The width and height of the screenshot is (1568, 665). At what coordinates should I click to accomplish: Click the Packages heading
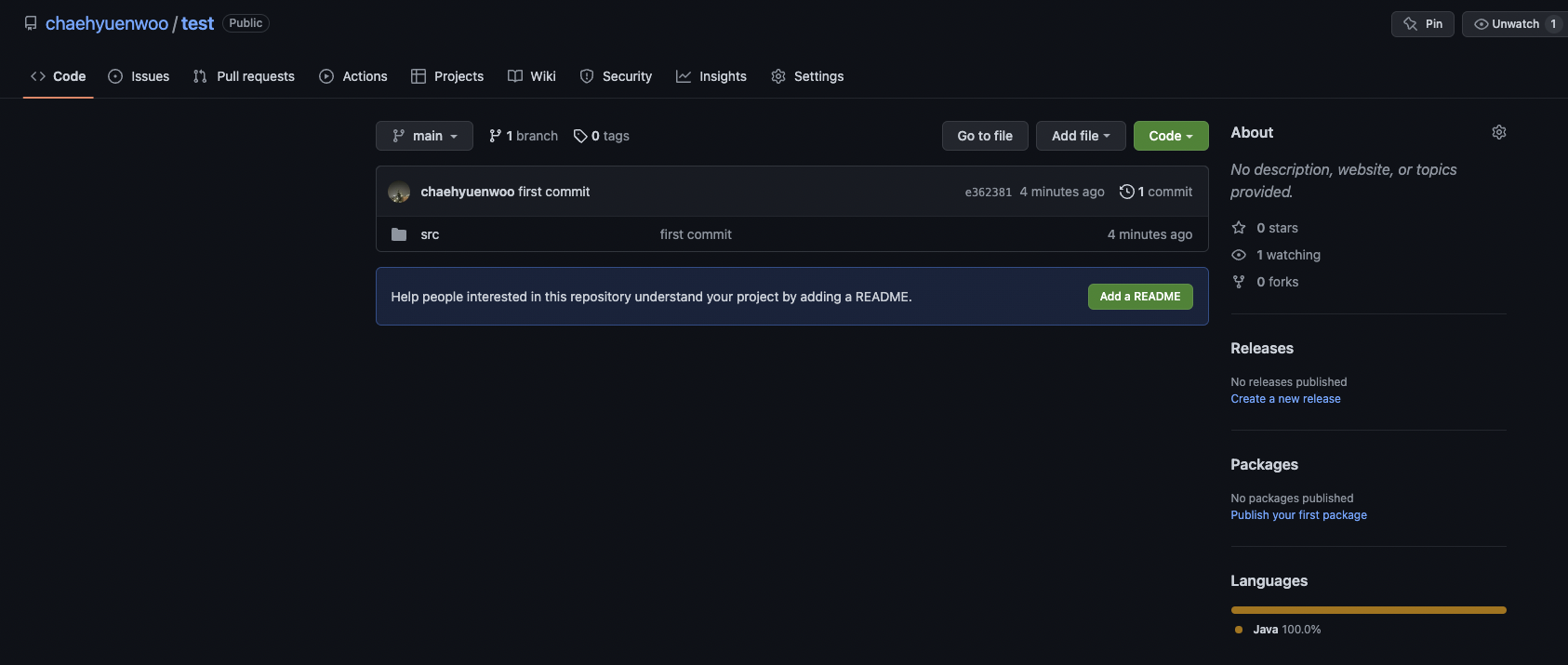point(1264,464)
